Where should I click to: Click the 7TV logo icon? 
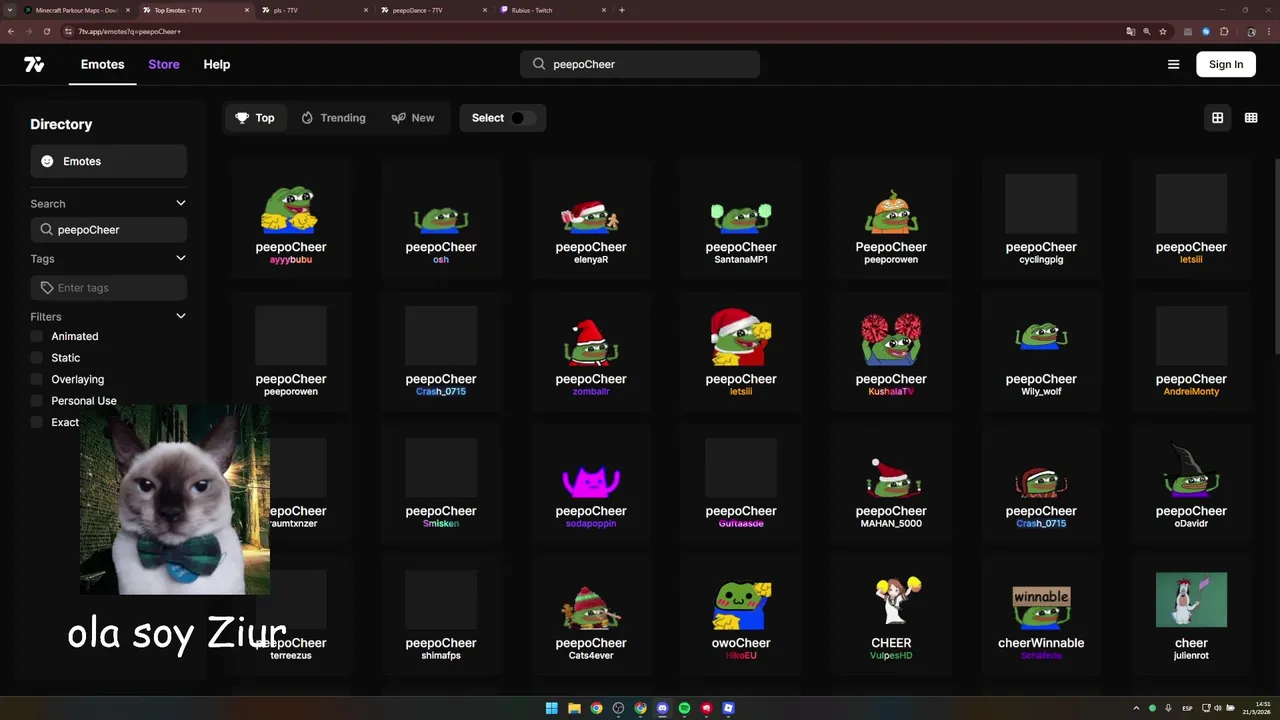tap(34, 64)
